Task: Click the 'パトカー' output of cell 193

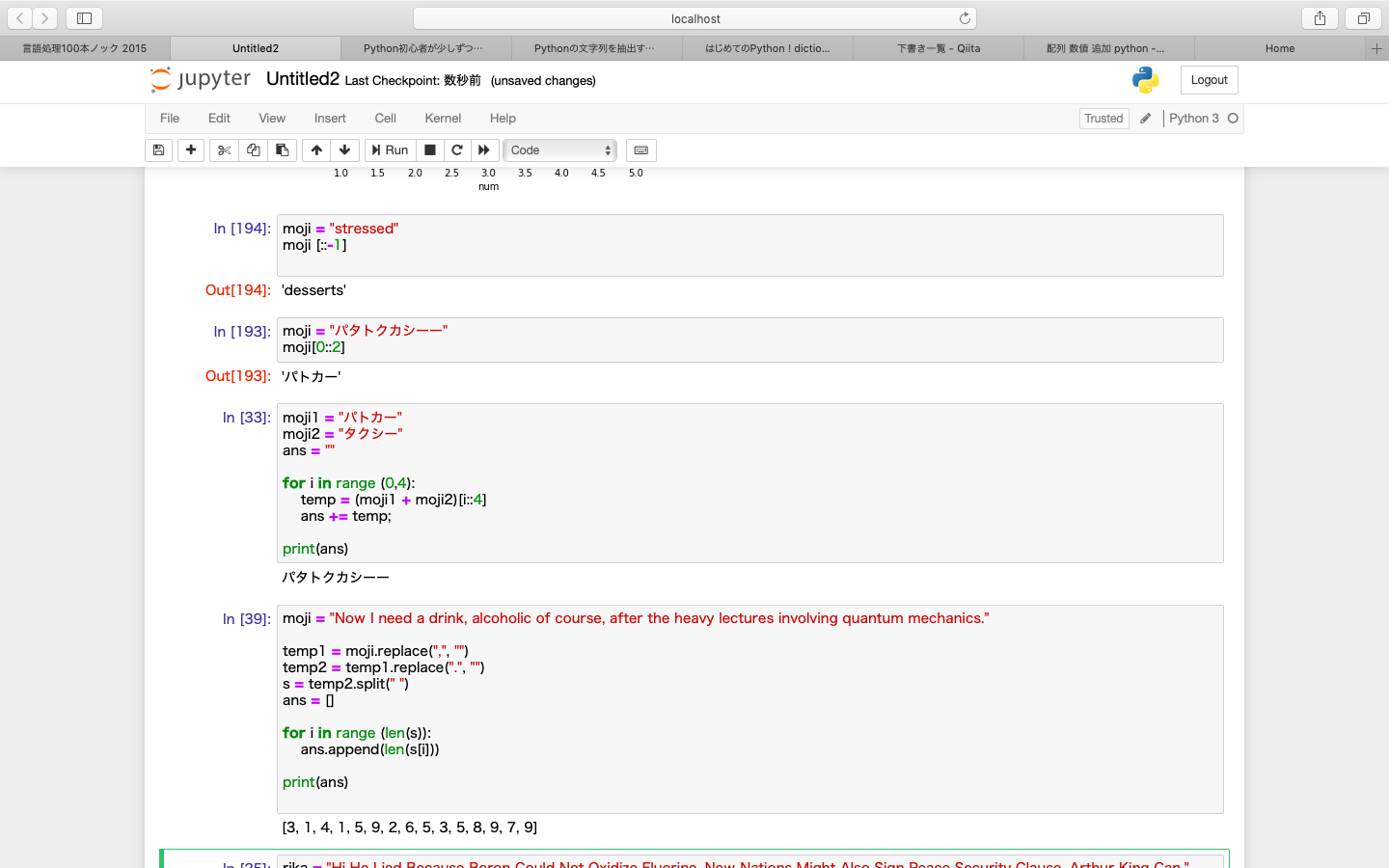Action: [312, 376]
